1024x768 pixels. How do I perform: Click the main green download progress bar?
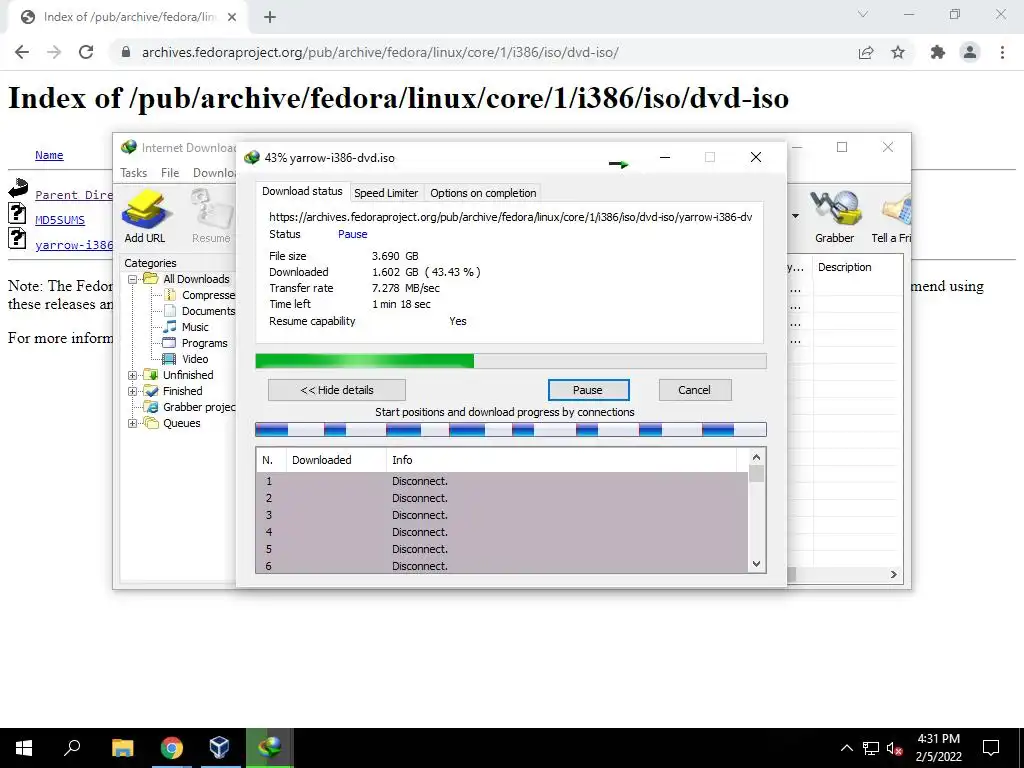pyautogui.click(x=511, y=361)
